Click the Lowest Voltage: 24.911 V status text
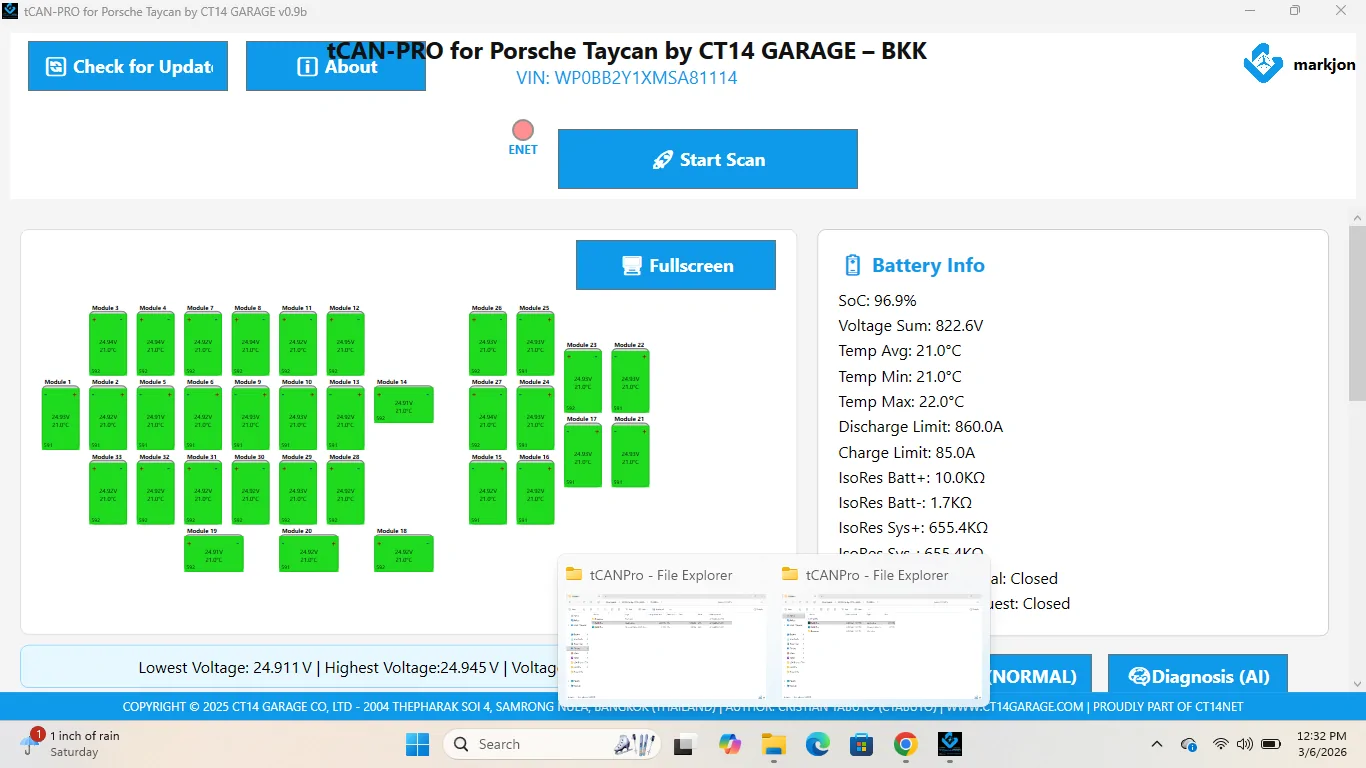Viewport: 1366px width, 768px height. click(x=226, y=668)
